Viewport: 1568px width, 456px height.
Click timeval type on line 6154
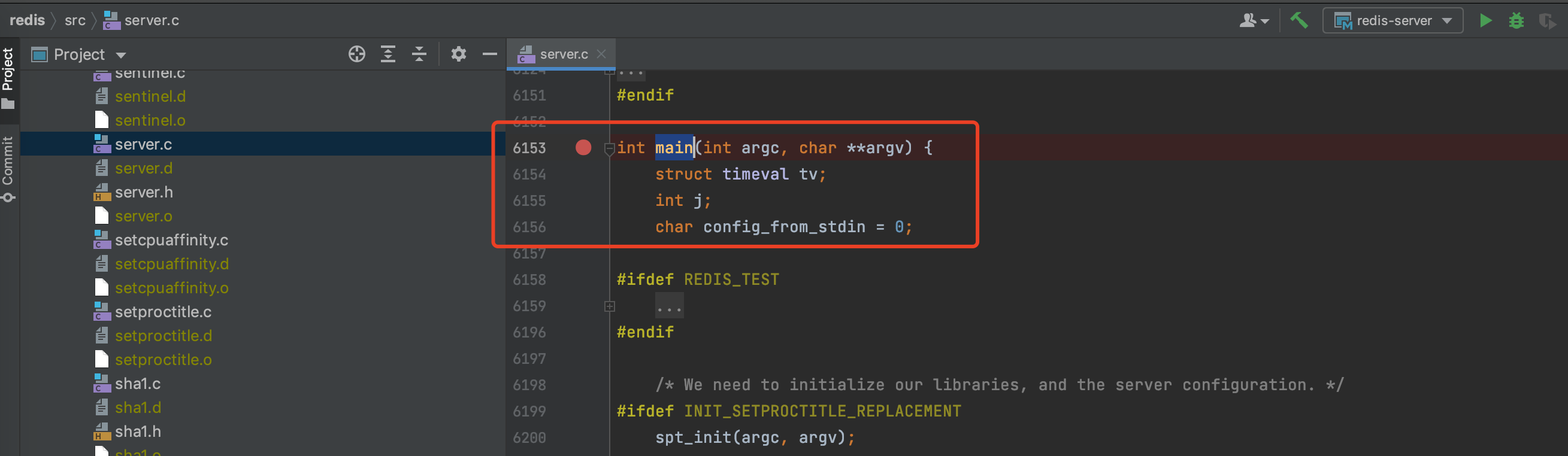tap(755, 175)
